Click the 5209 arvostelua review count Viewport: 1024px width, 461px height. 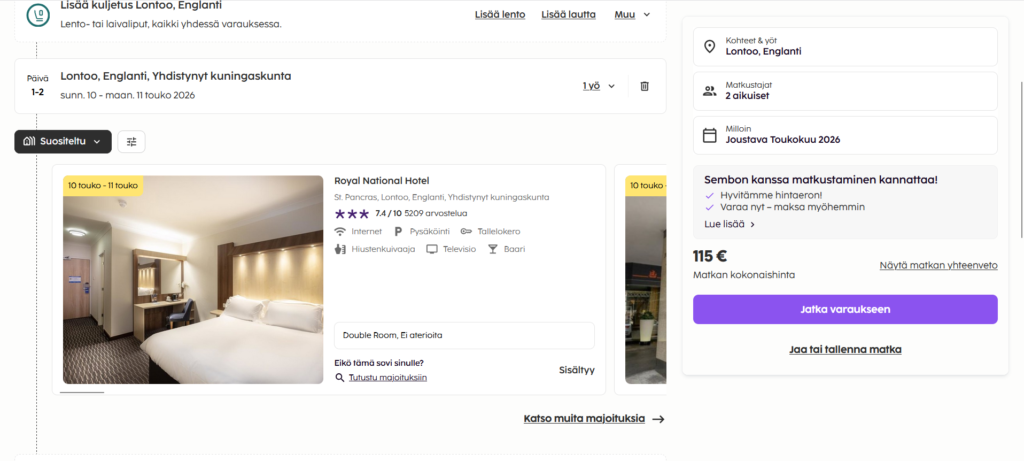(436, 214)
